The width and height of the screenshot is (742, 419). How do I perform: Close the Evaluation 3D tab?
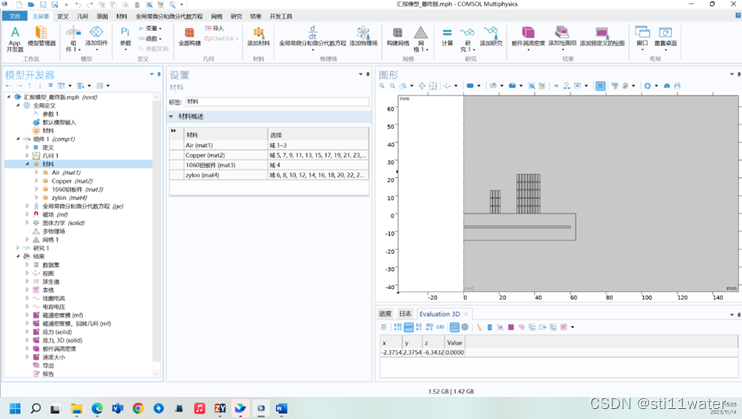coord(466,314)
